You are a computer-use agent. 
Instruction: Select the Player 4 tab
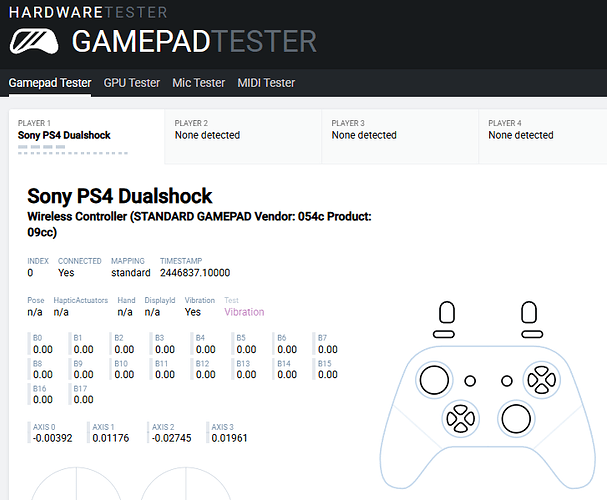pyautogui.click(x=543, y=136)
